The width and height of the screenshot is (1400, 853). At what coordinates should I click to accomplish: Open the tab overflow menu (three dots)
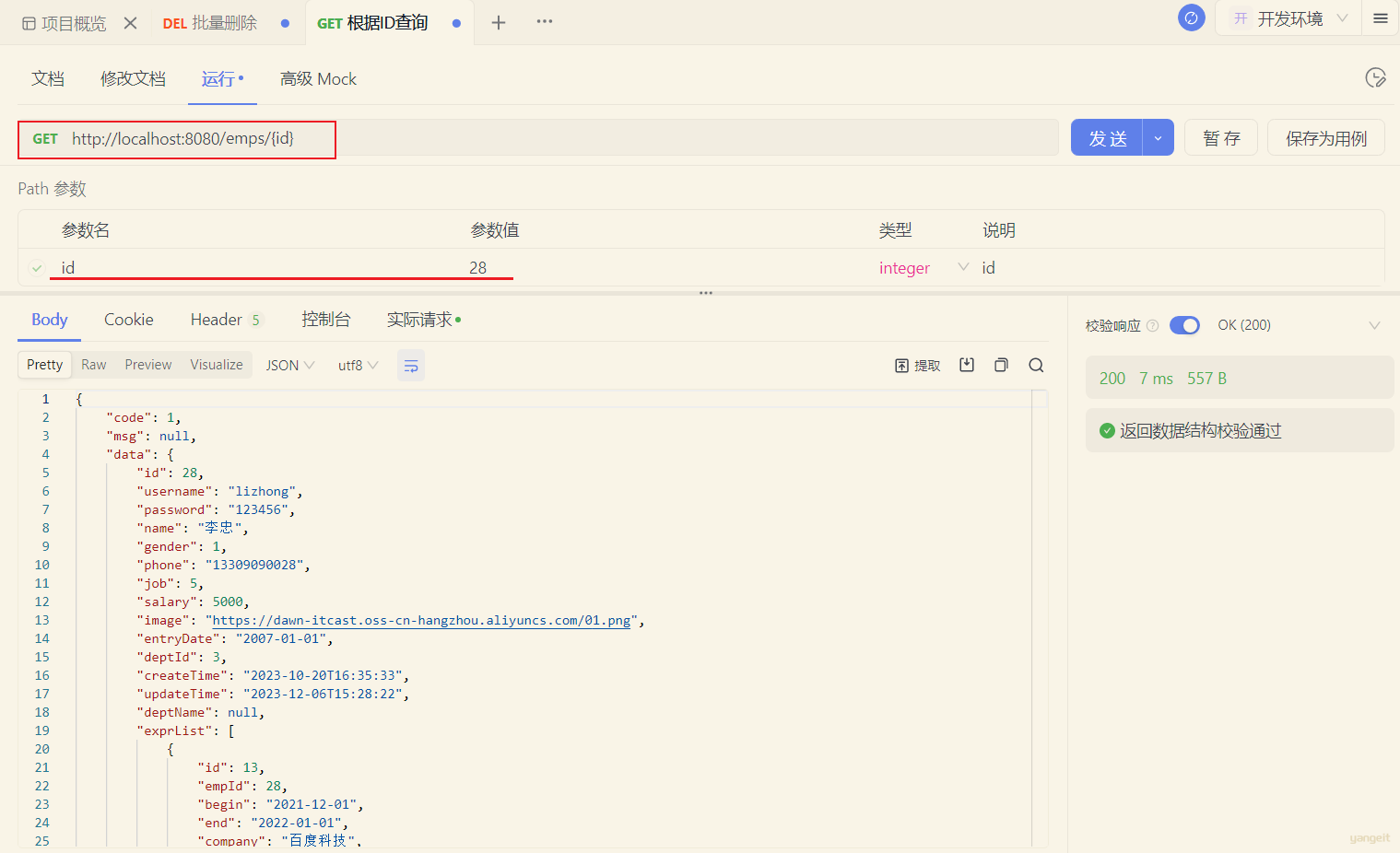point(545,21)
